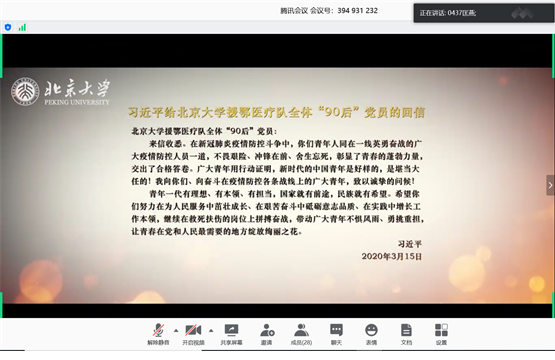Expand audio options arrow beside microphone

176,331
